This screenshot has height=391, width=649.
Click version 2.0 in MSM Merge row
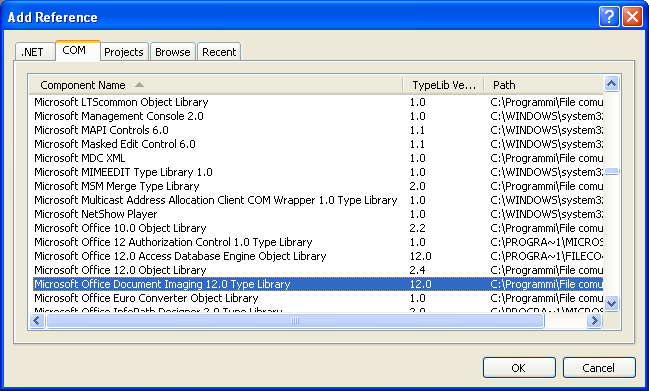point(417,186)
